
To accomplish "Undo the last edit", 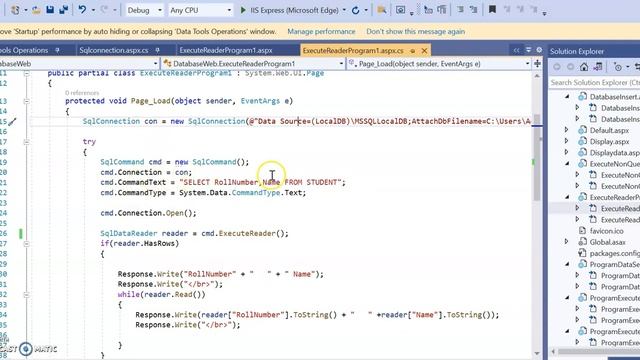I will (x=82, y=10).
